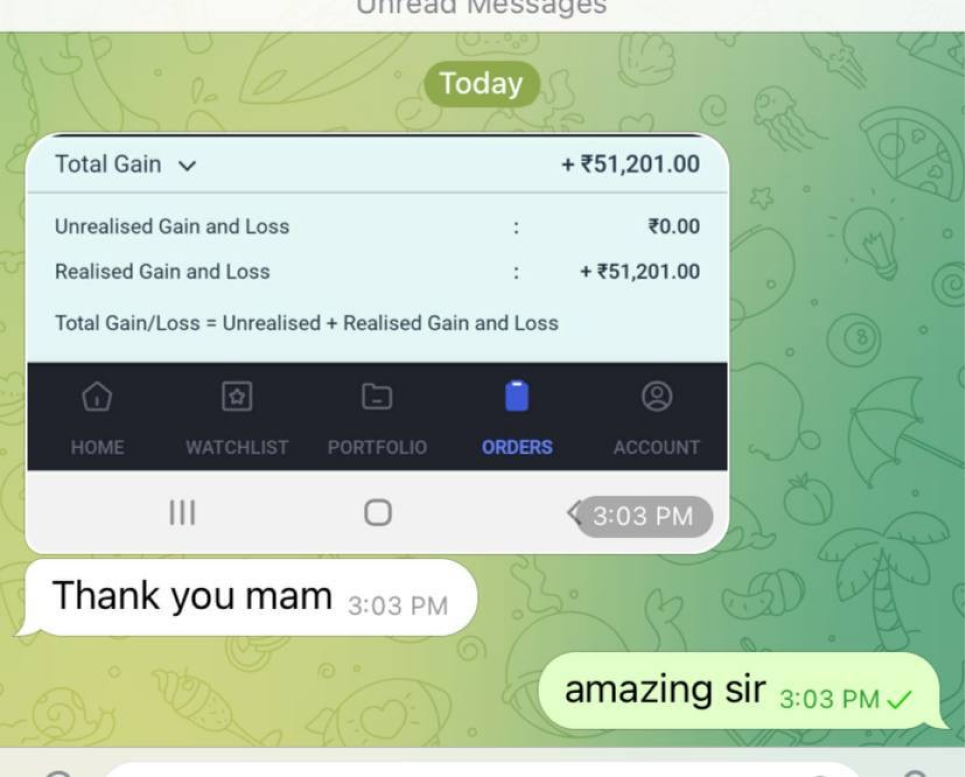Tap the Home house icon
Screen dimensions: 965x777
tap(97, 397)
